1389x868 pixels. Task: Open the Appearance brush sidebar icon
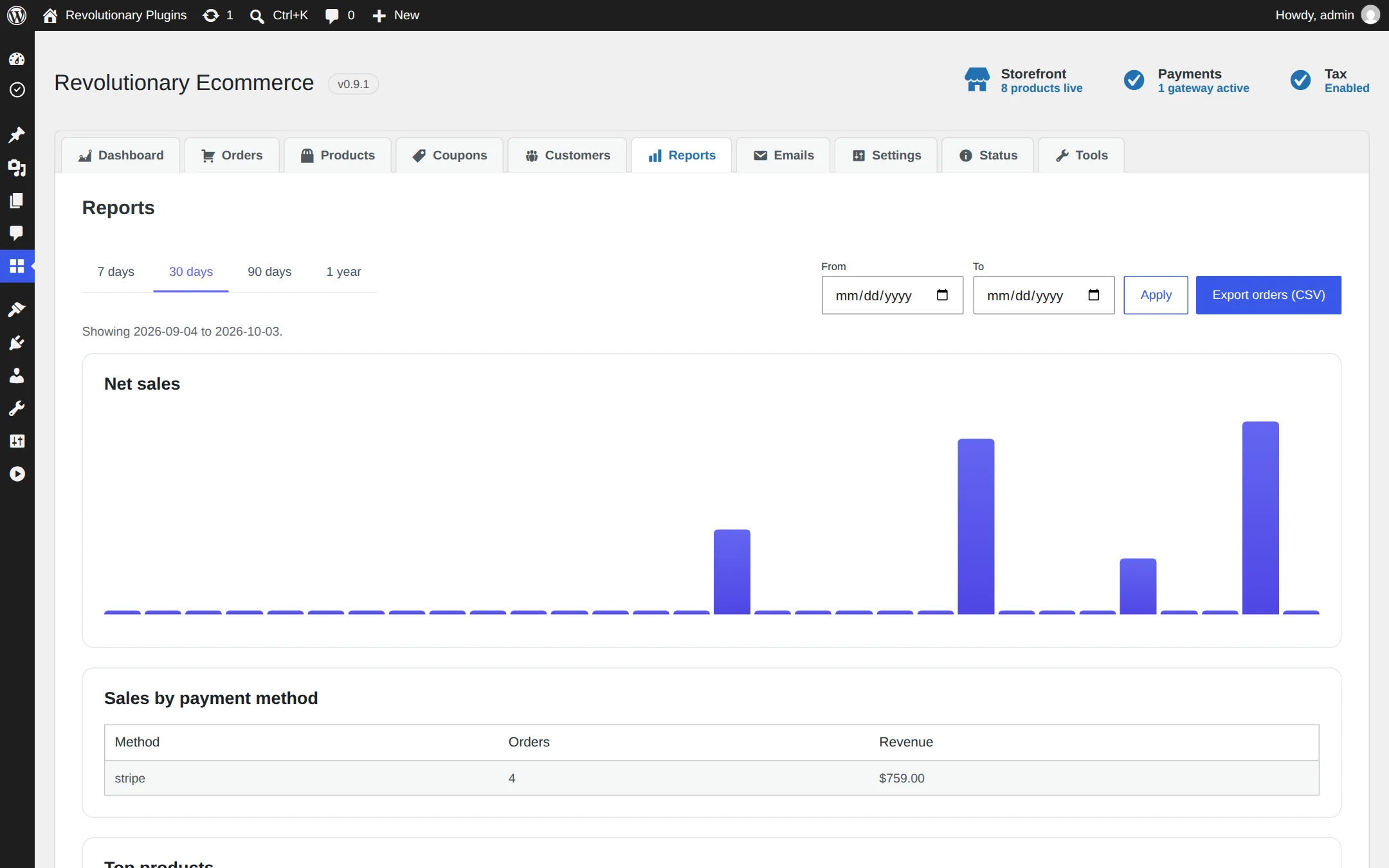tap(17, 309)
